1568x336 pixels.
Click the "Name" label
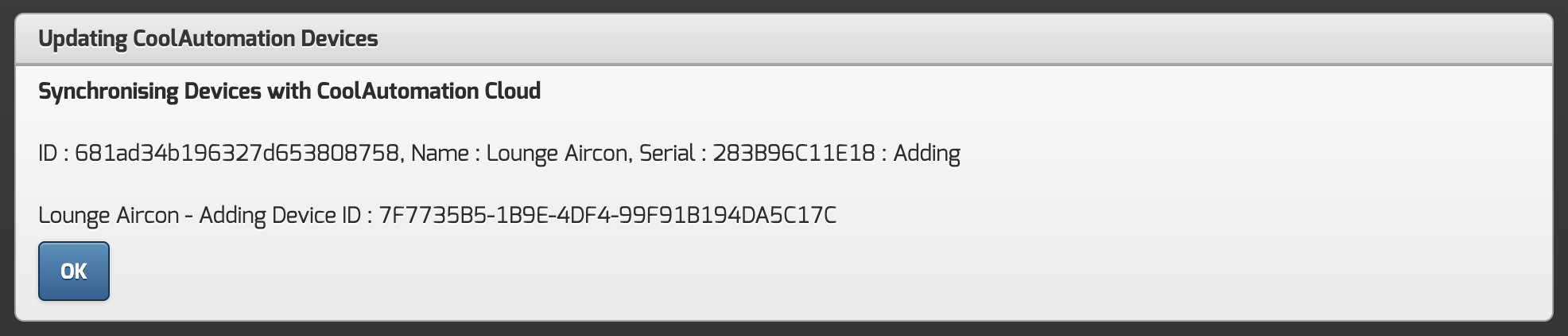440,153
